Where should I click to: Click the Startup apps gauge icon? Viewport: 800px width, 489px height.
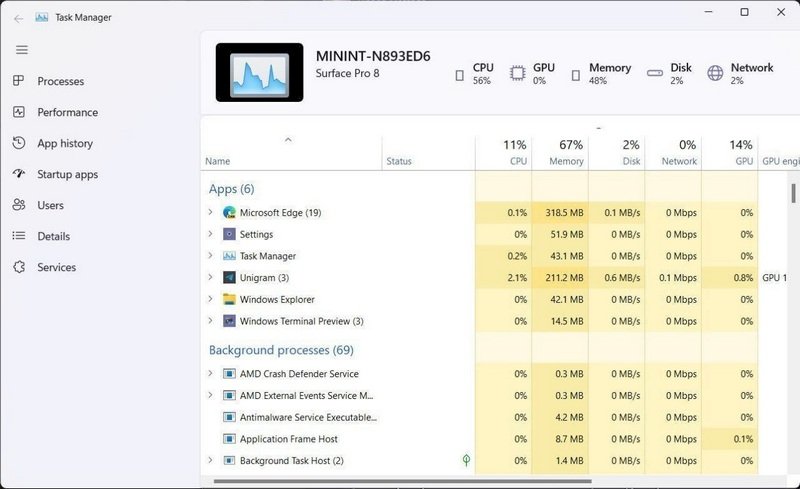tap(19, 174)
